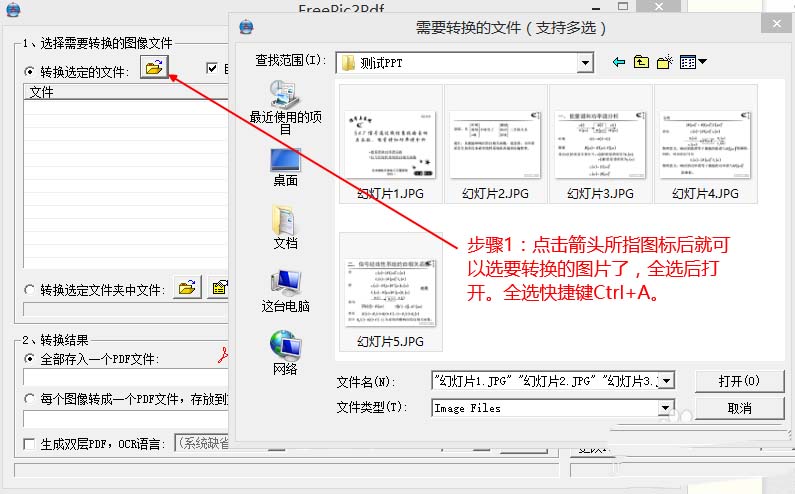795x494 pixels.
Task: Select radio 转换选定的文件
Action: 30,72
